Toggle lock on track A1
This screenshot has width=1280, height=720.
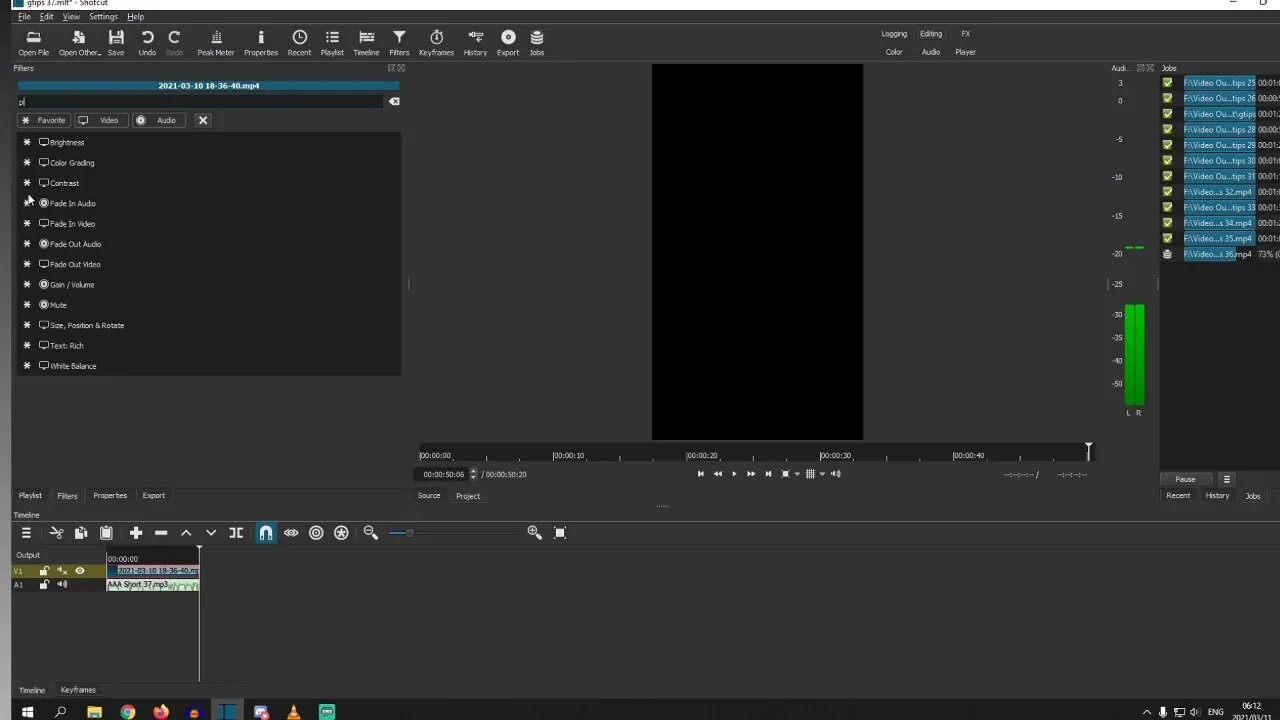(x=44, y=585)
